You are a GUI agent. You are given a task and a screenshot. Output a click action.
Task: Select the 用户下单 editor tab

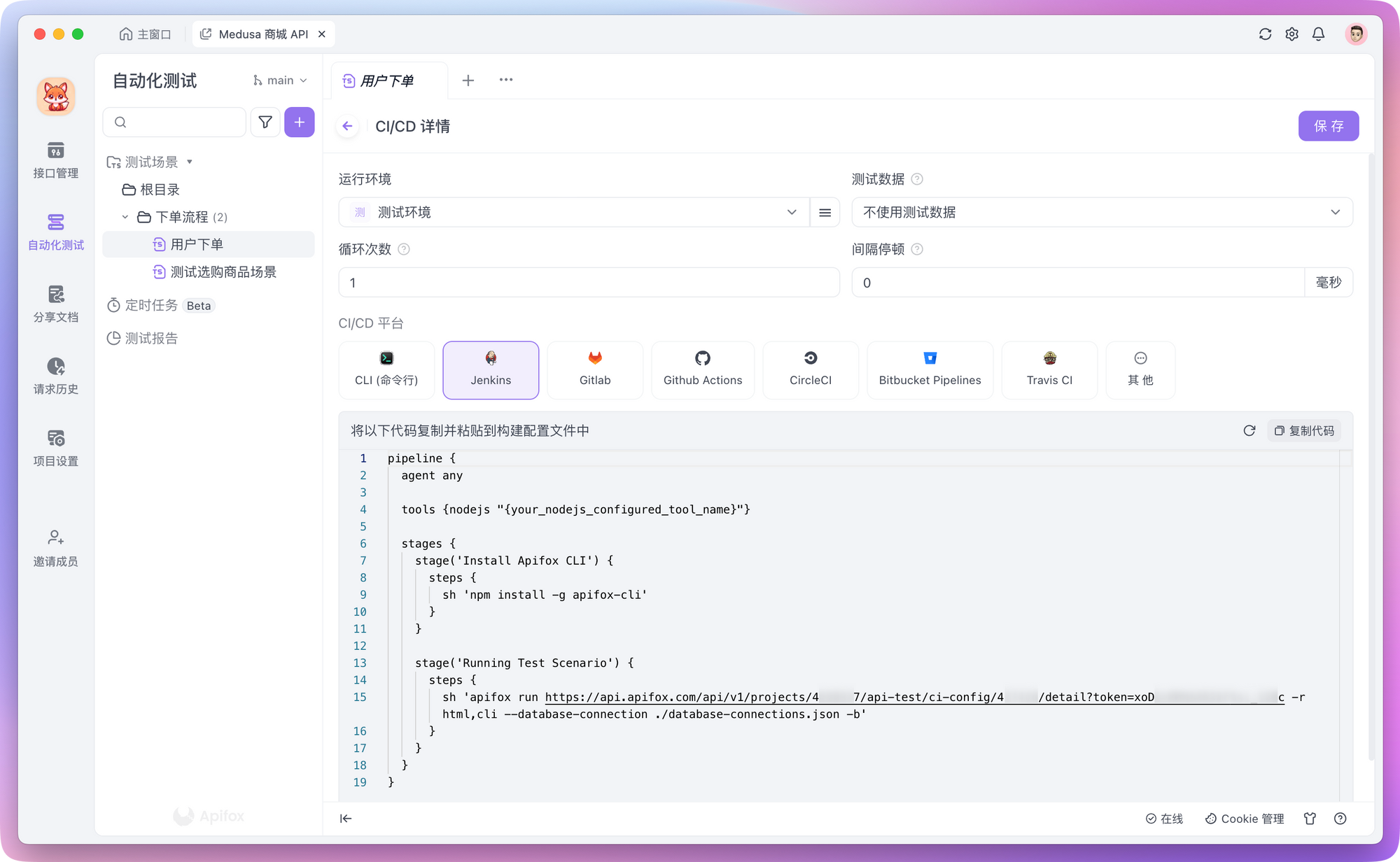click(389, 80)
